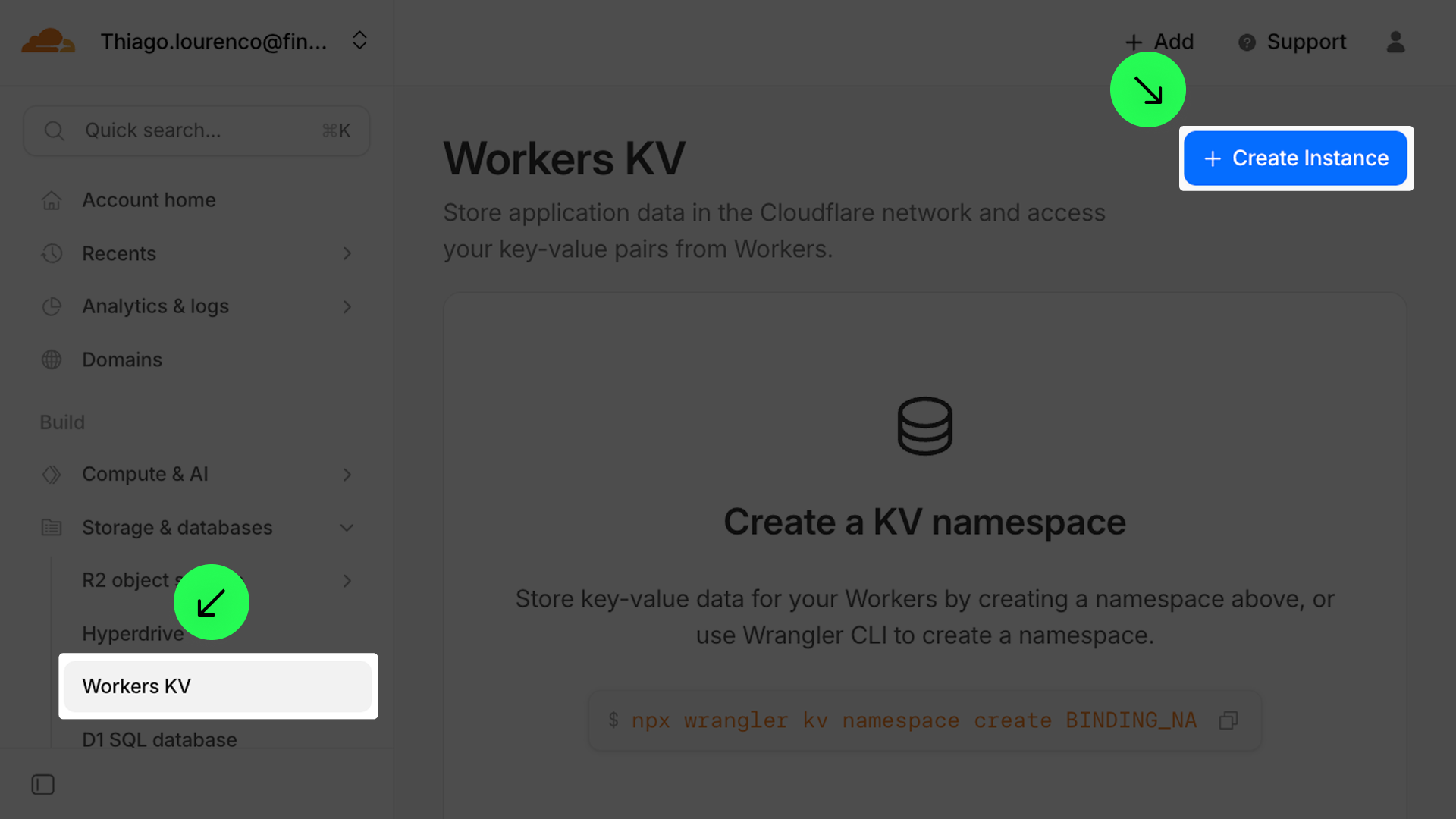Click the collapse sidebar panel icon
The width and height of the screenshot is (1456, 819).
[x=43, y=784]
